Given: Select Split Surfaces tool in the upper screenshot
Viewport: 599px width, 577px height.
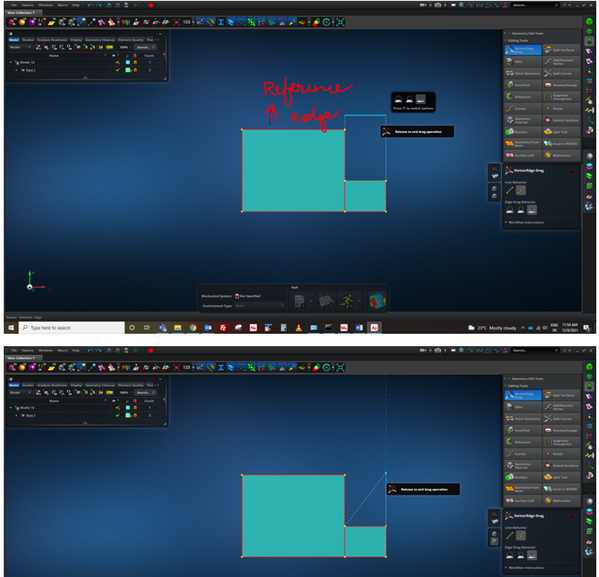Looking at the screenshot, I should click(x=561, y=50).
